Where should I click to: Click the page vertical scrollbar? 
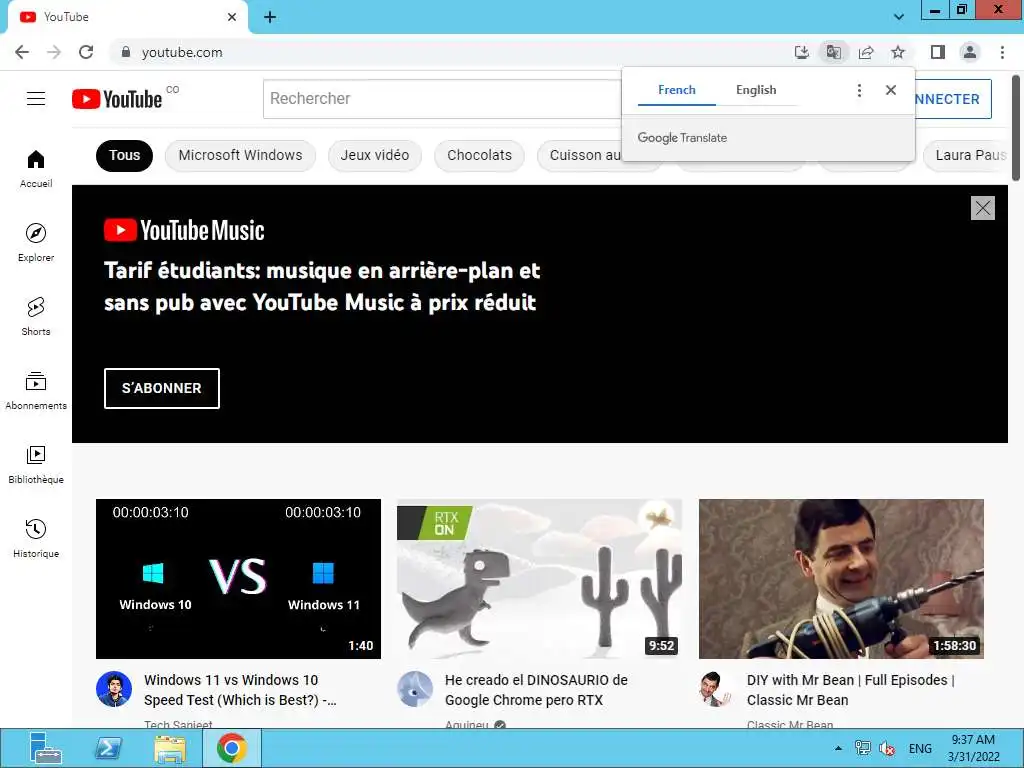1016,127
